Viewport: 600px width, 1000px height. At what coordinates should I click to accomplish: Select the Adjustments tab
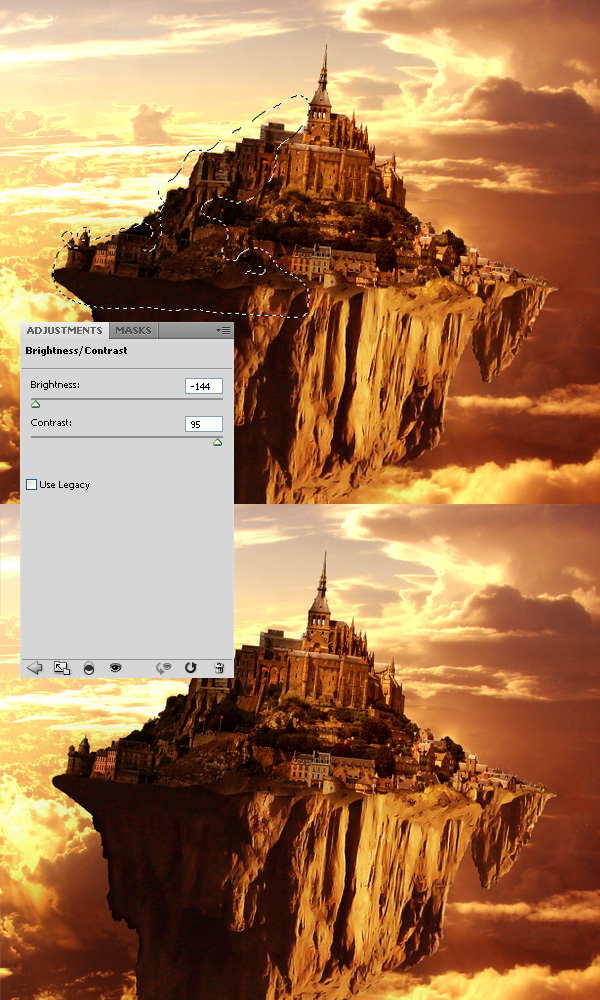[x=64, y=330]
